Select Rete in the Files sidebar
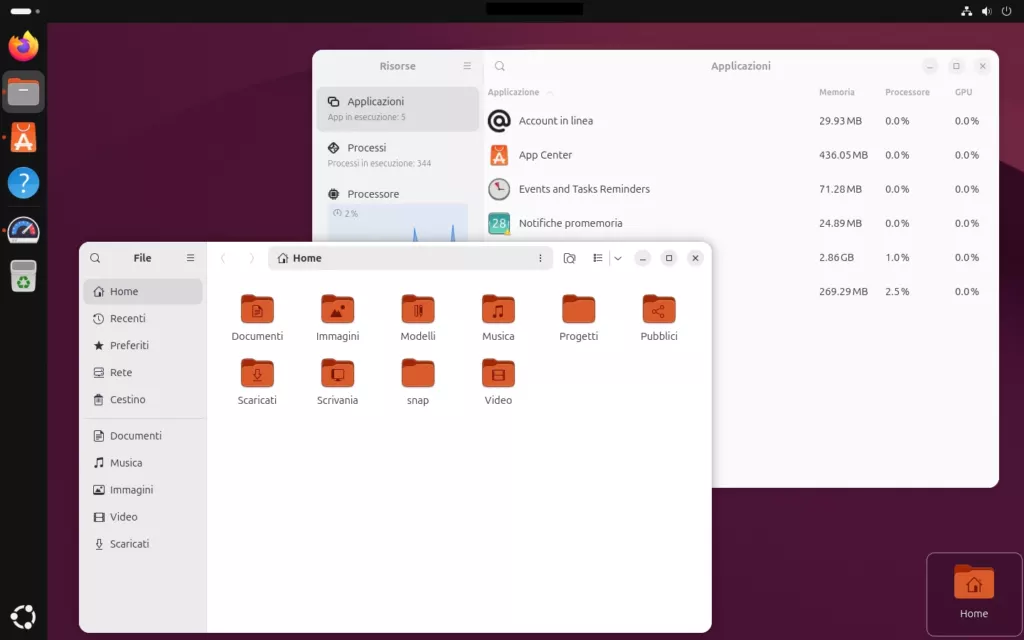The width and height of the screenshot is (1024, 640). [142, 372]
